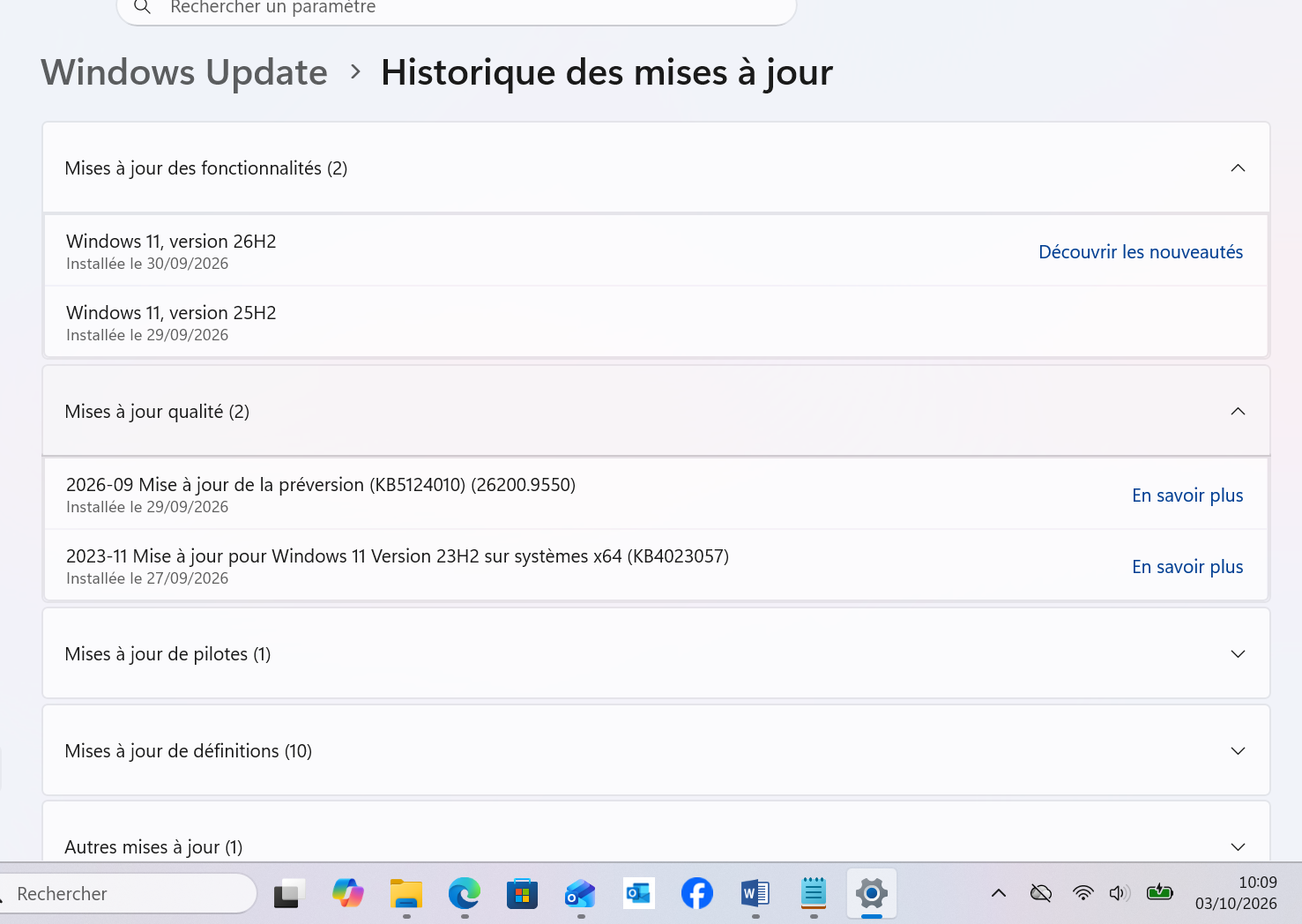1302x924 pixels.
Task: Show hidden system tray icons
Action: coord(999,893)
